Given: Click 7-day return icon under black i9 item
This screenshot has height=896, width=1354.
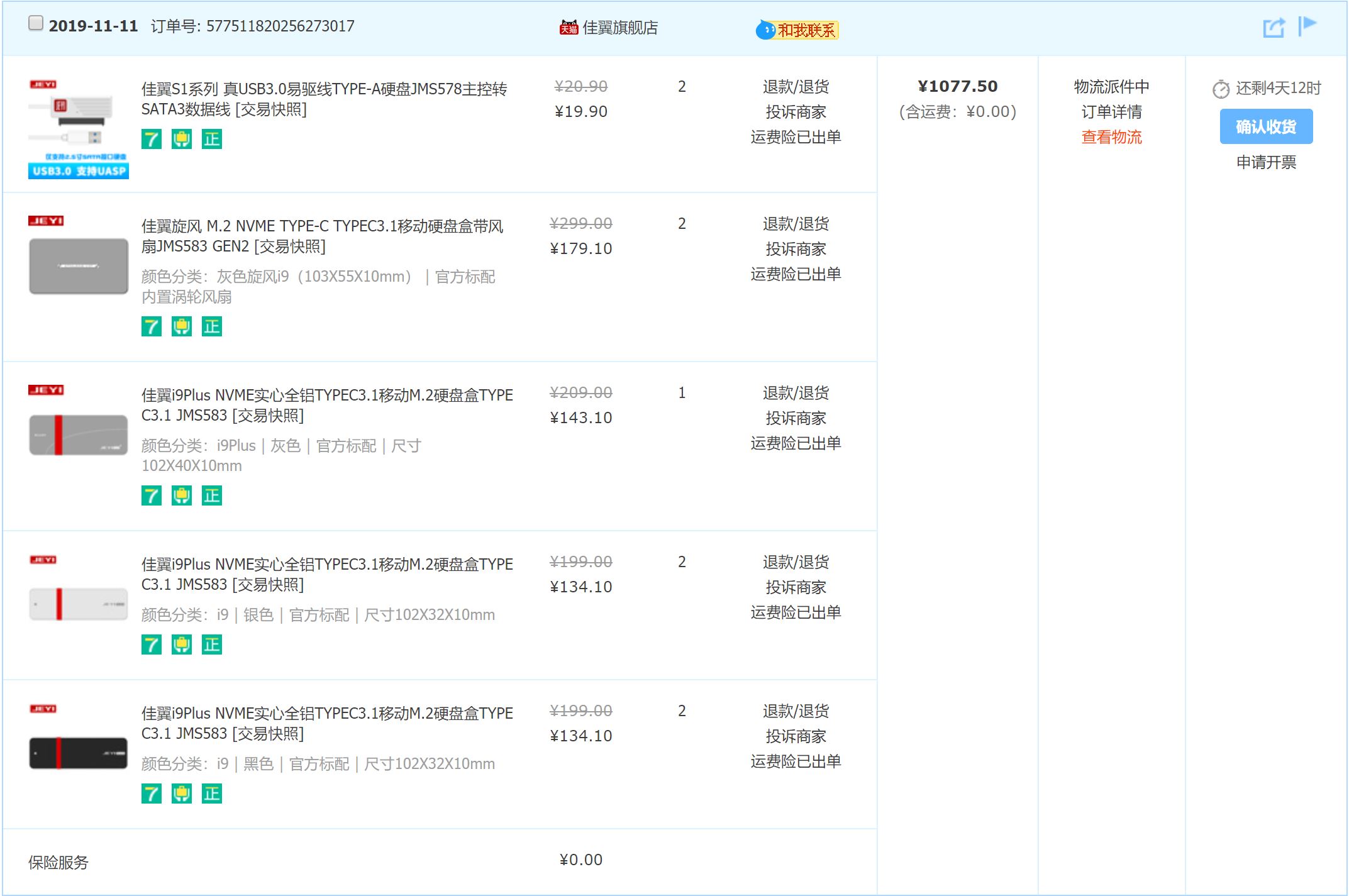Looking at the screenshot, I should (152, 794).
